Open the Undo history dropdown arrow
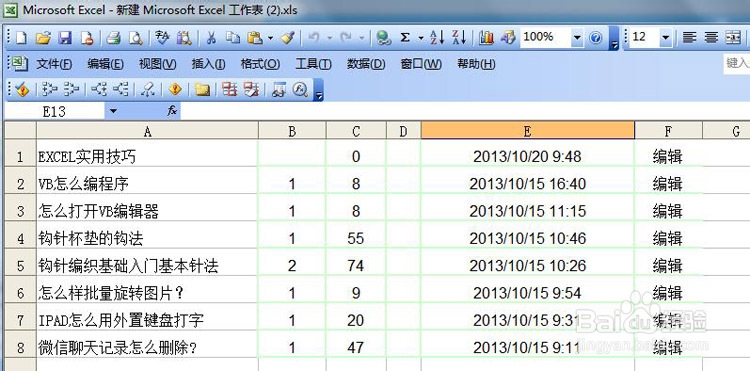 pyautogui.click(x=330, y=38)
